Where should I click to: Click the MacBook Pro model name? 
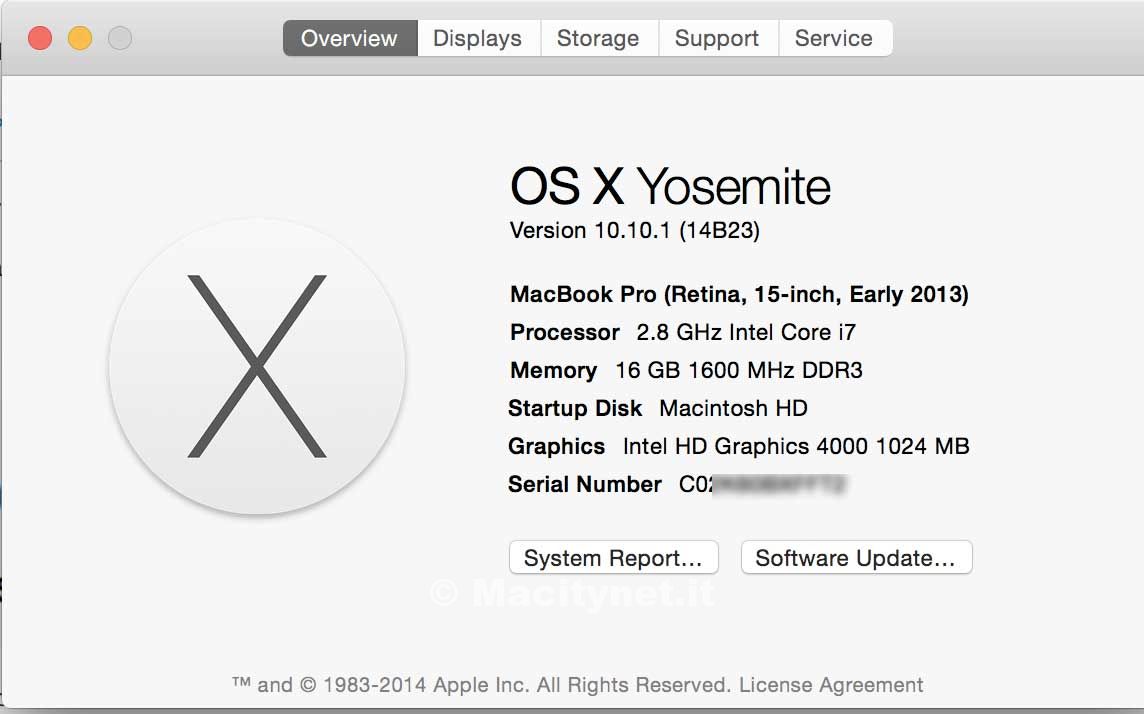(x=739, y=294)
